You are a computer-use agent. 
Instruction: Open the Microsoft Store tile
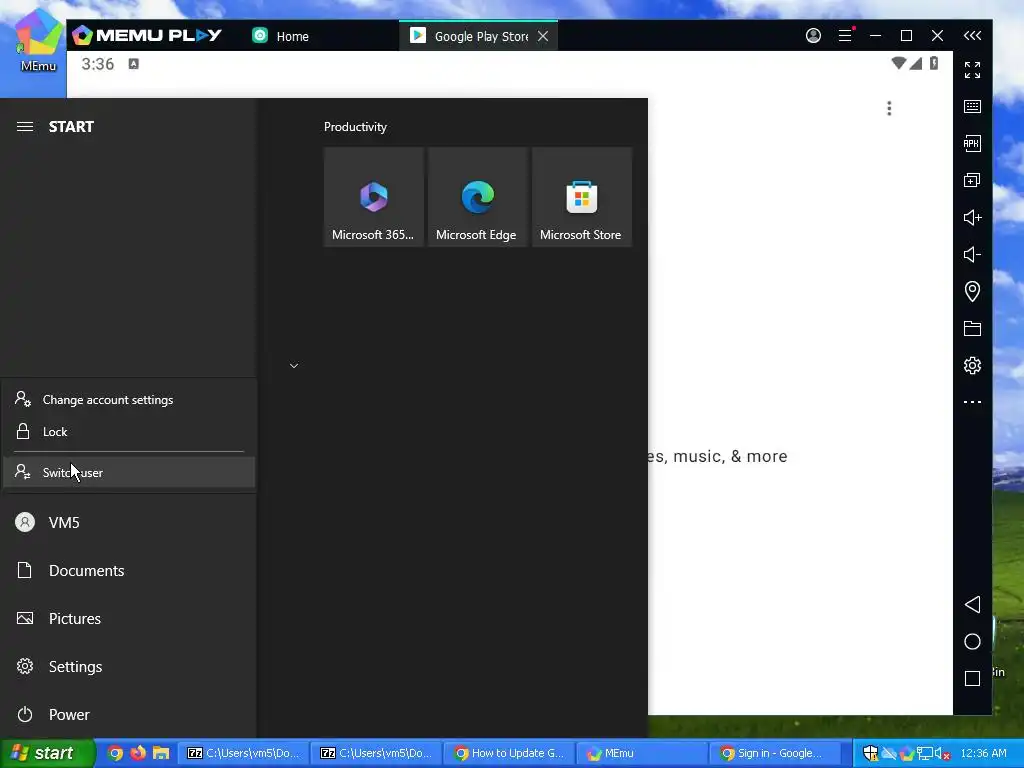(x=581, y=197)
